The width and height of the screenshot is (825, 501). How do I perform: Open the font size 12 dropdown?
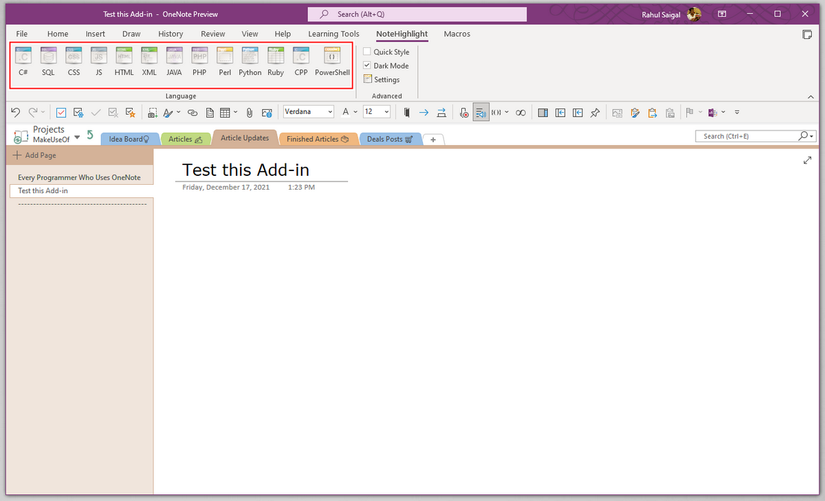coord(386,112)
